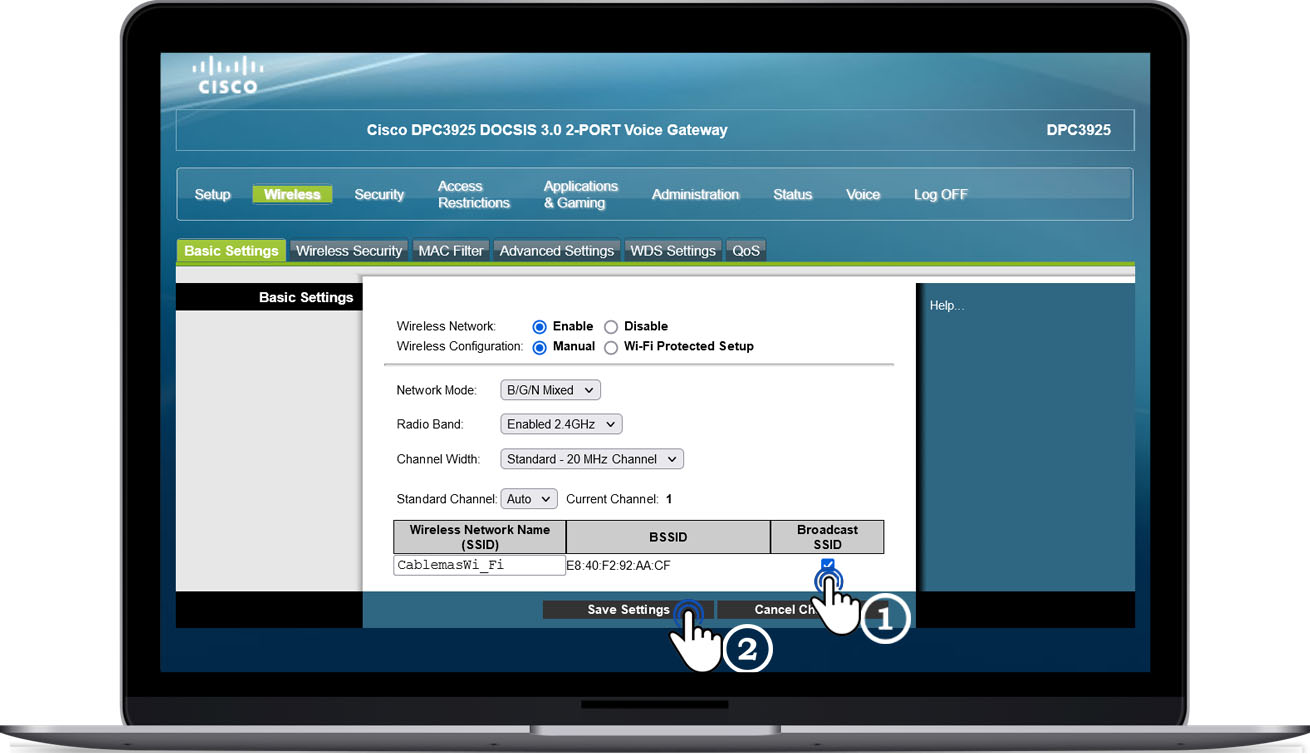The image size is (1310, 754).
Task: Click the Basic Settings sidebar heading
Action: coord(306,297)
